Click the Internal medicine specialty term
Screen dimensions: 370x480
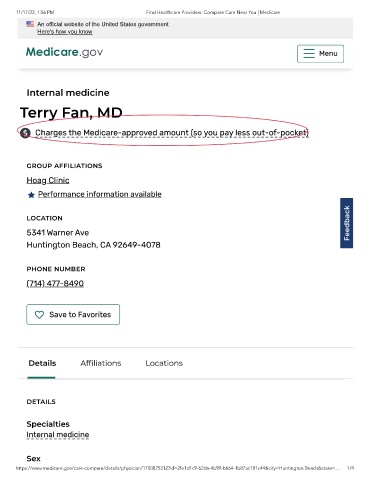tap(58, 435)
